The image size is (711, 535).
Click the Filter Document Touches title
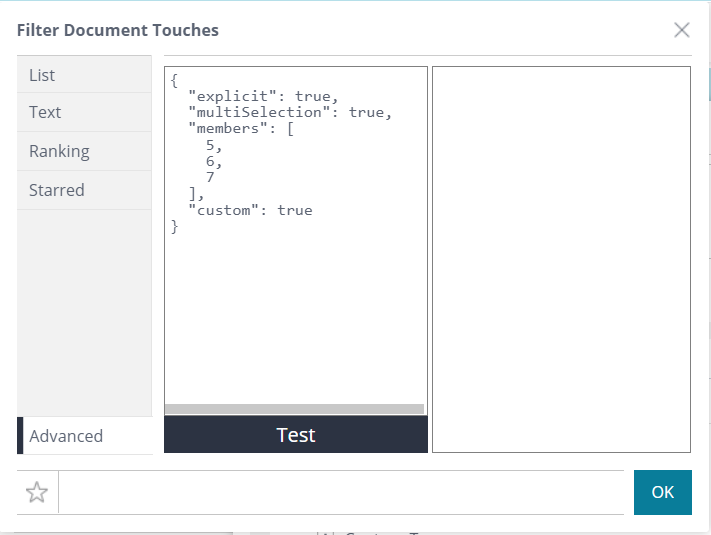(118, 30)
